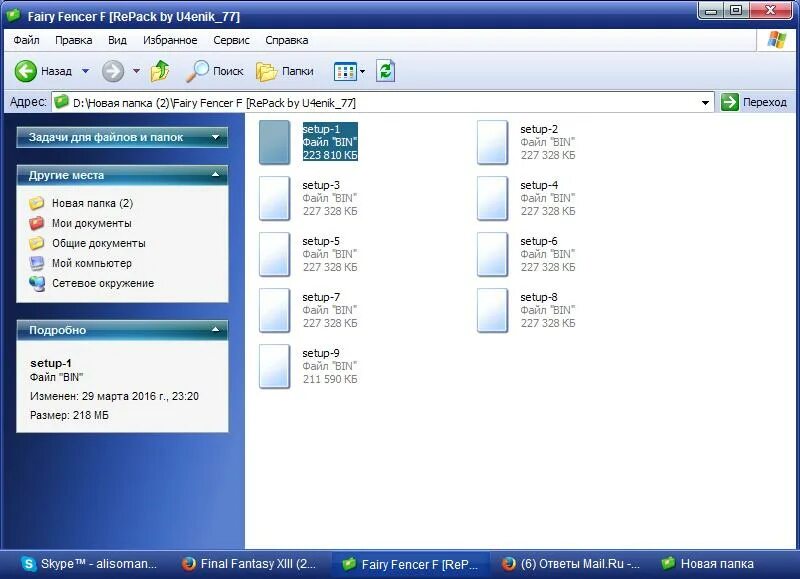Select the setup-1 file icon

point(274,142)
